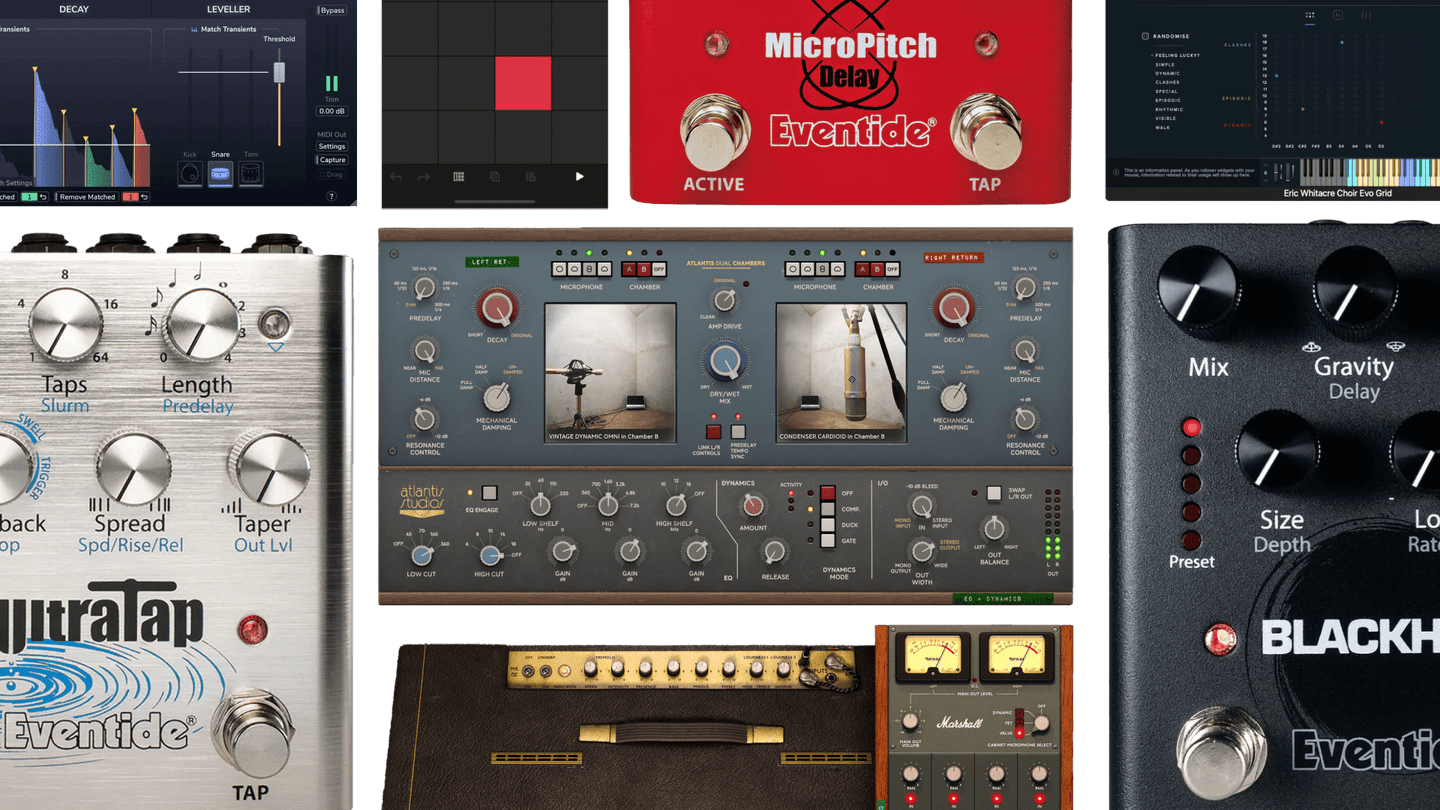
Task: Toggle the Swap L/R Out switch
Action: click(x=994, y=493)
